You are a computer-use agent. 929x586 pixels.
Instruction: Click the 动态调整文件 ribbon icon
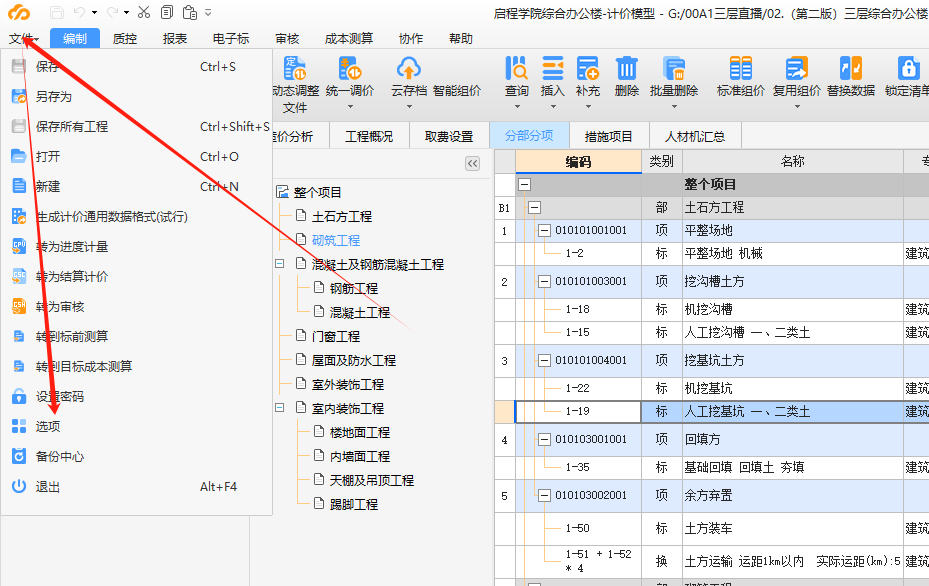(x=295, y=69)
